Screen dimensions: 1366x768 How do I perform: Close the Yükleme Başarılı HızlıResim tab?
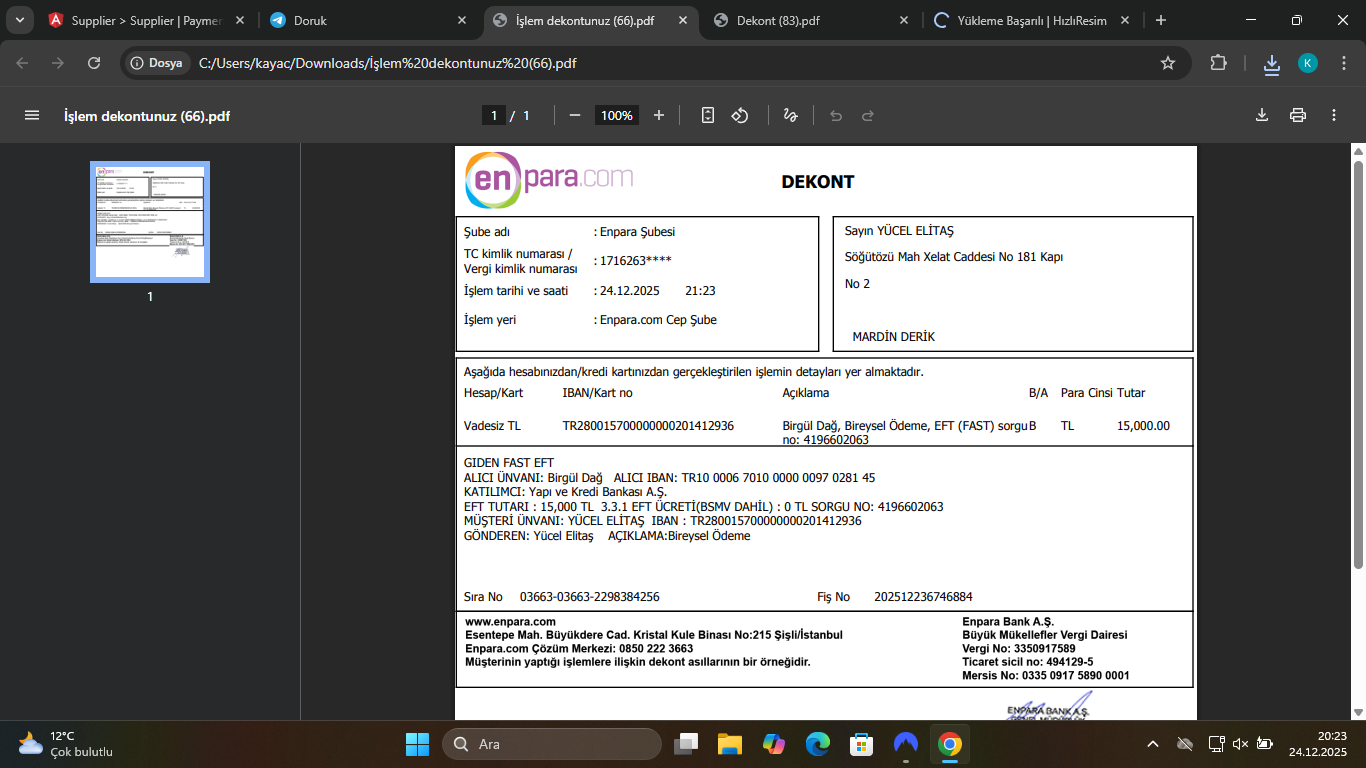click(1125, 20)
